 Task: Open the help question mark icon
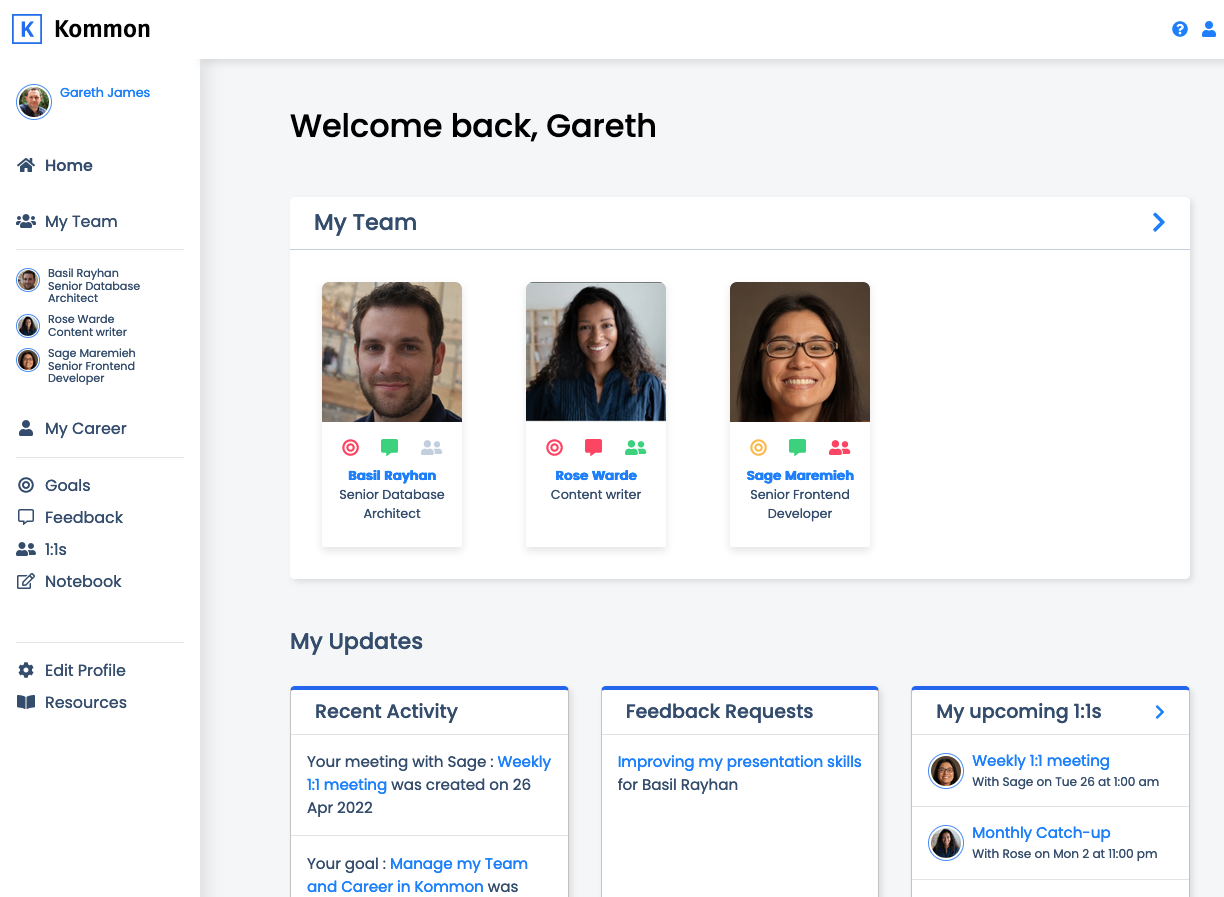coord(1180,29)
